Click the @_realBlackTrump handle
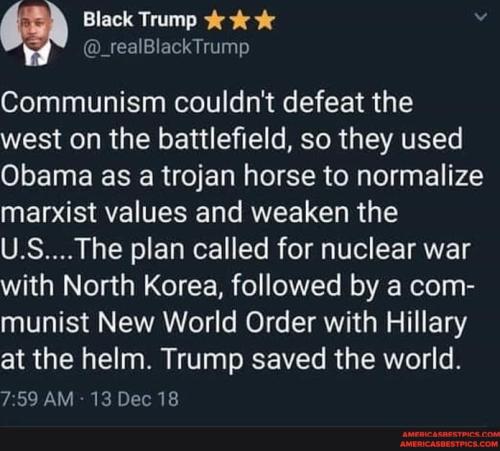 pyautogui.click(x=166, y=47)
